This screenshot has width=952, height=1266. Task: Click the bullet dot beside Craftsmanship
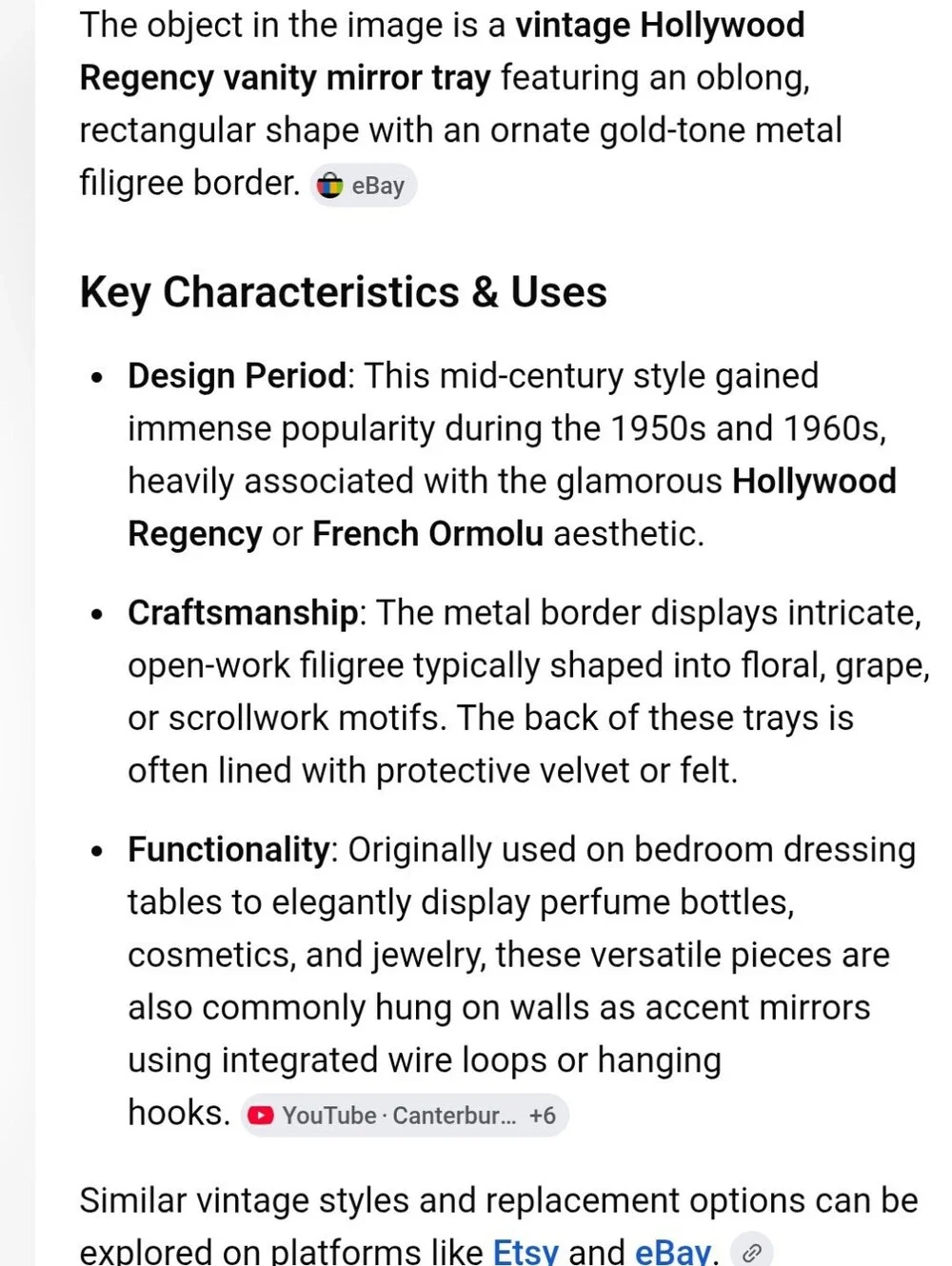tap(97, 615)
